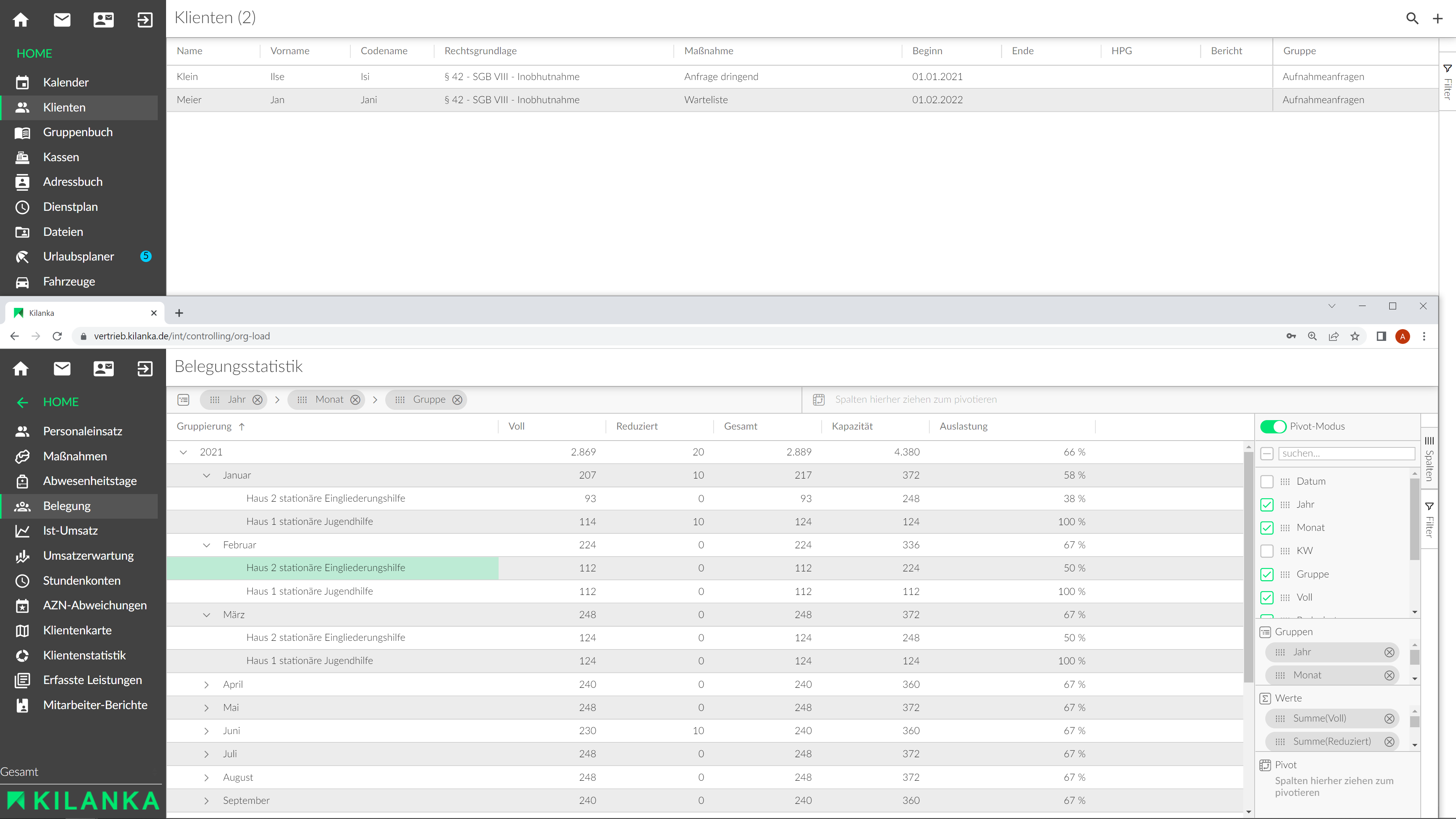
Task: Remove Summe(Voll) from Werte list
Action: (x=1389, y=719)
